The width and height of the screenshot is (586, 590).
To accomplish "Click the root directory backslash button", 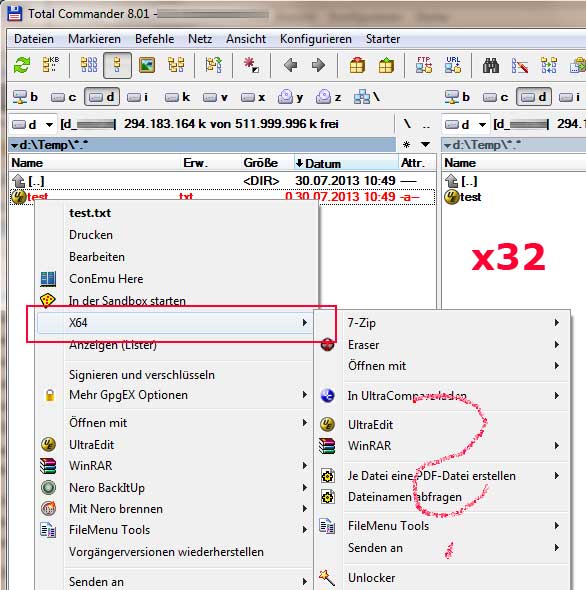I will [407, 124].
